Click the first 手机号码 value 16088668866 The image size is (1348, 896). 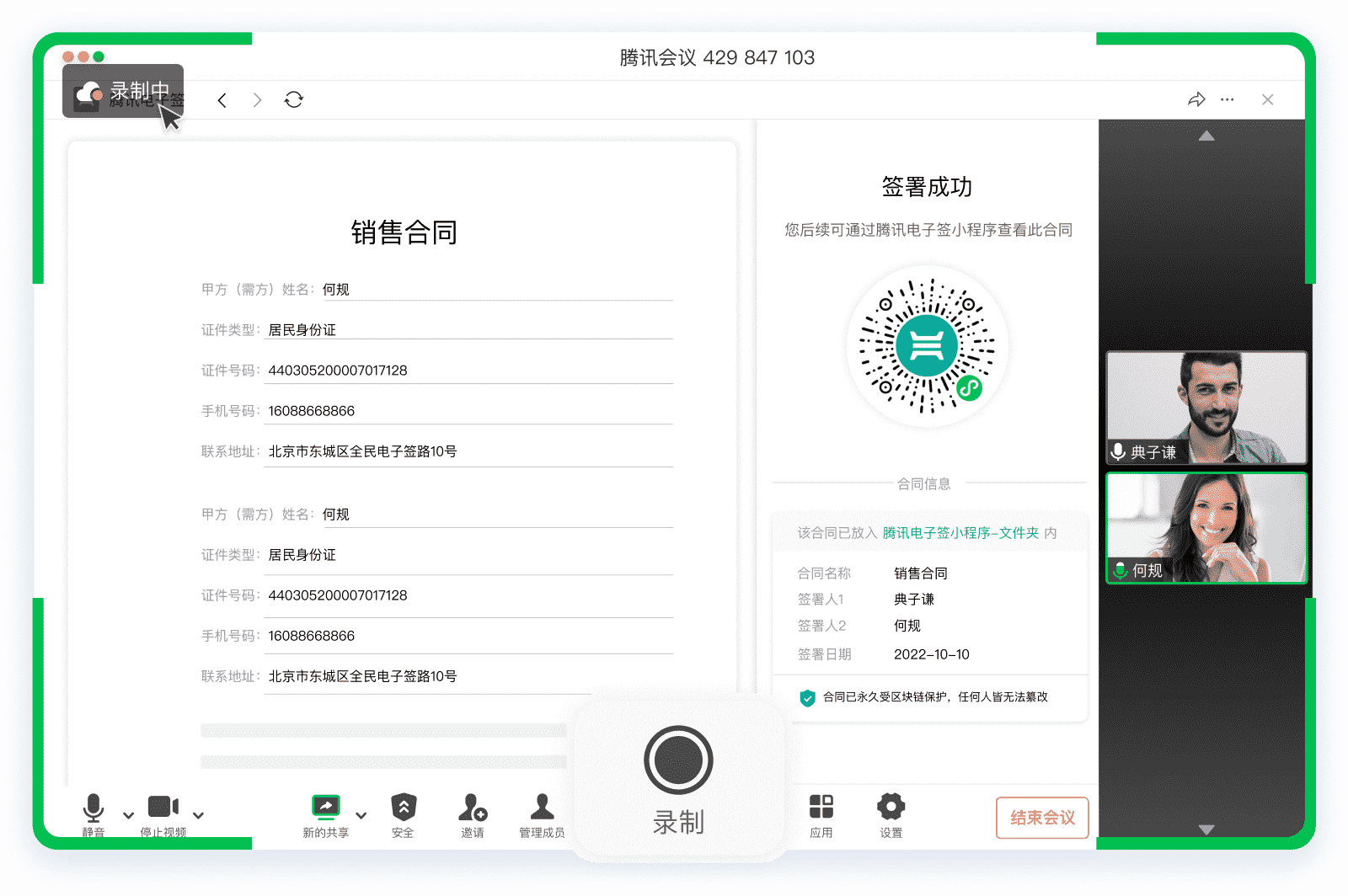pos(312,411)
